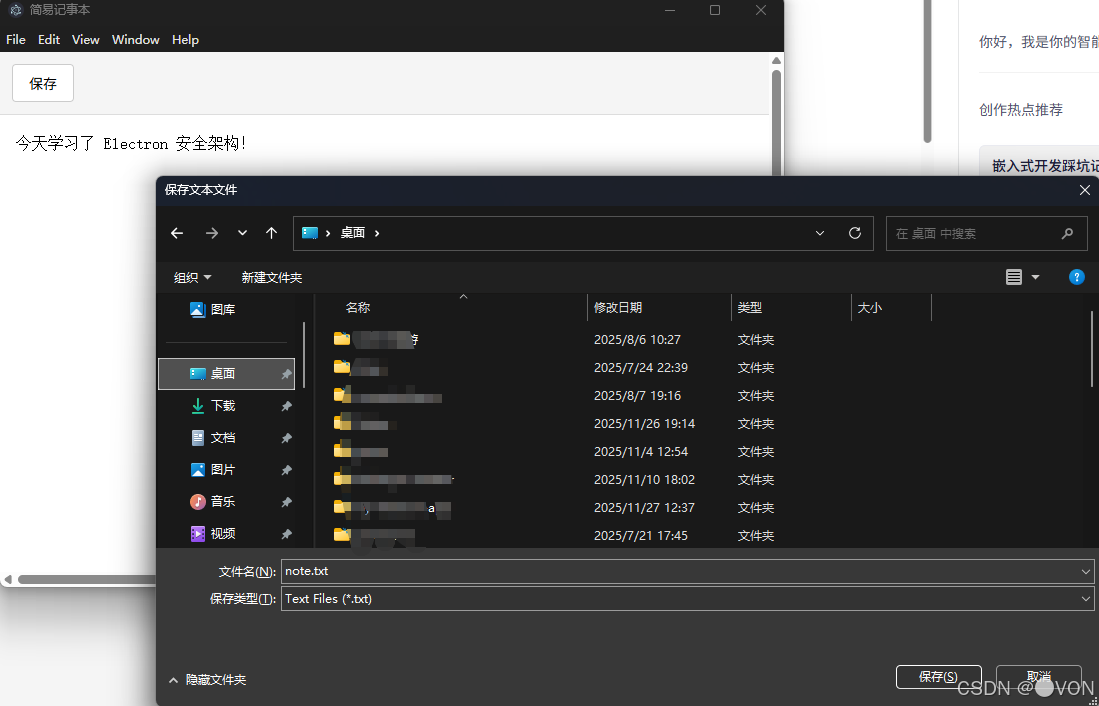1099x706 pixels.
Task: Expand chevron after 桌面 in breadcrumb
Action: (x=377, y=233)
